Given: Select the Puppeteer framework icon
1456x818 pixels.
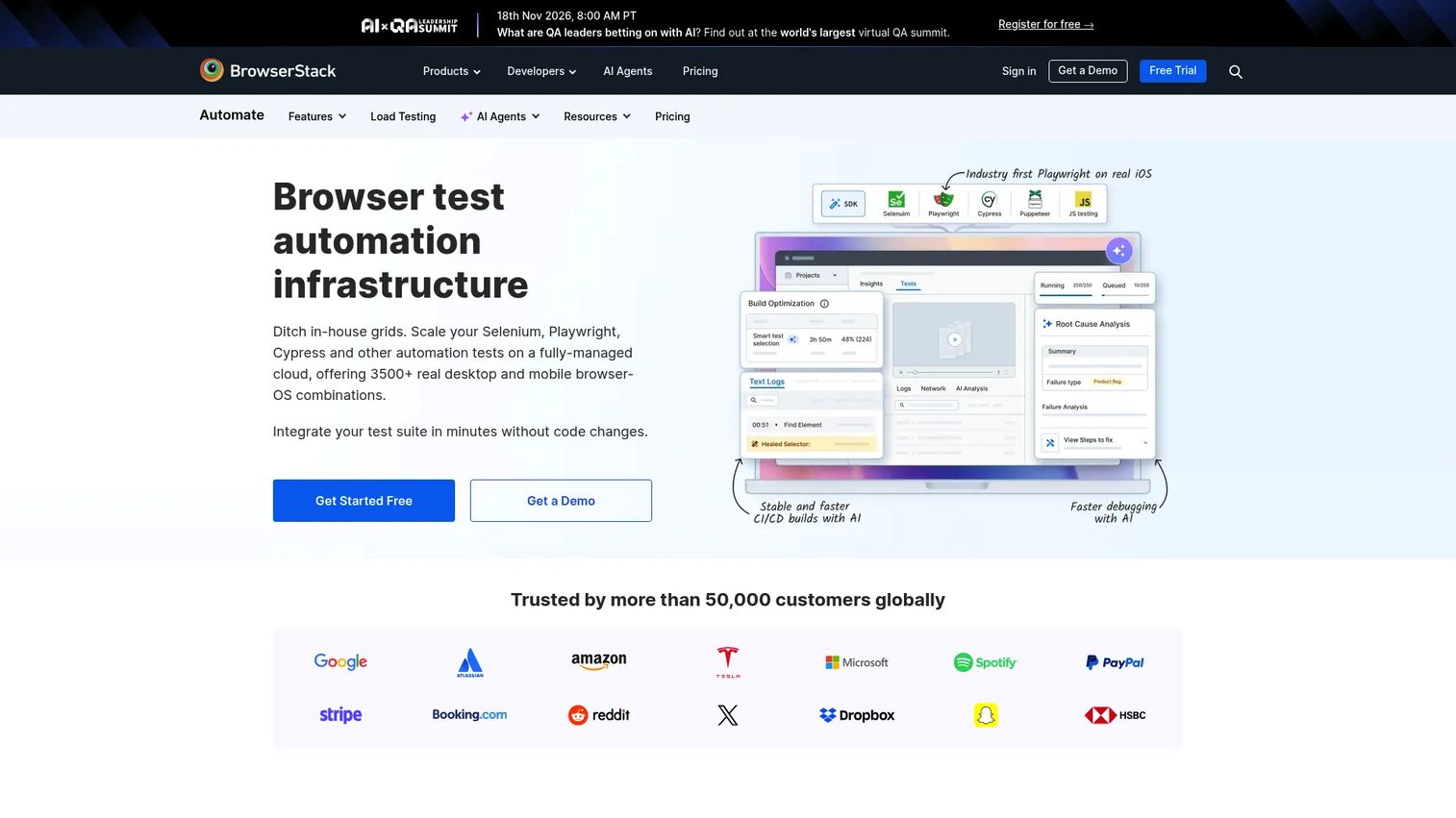Looking at the screenshot, I should pos(1035,204).
